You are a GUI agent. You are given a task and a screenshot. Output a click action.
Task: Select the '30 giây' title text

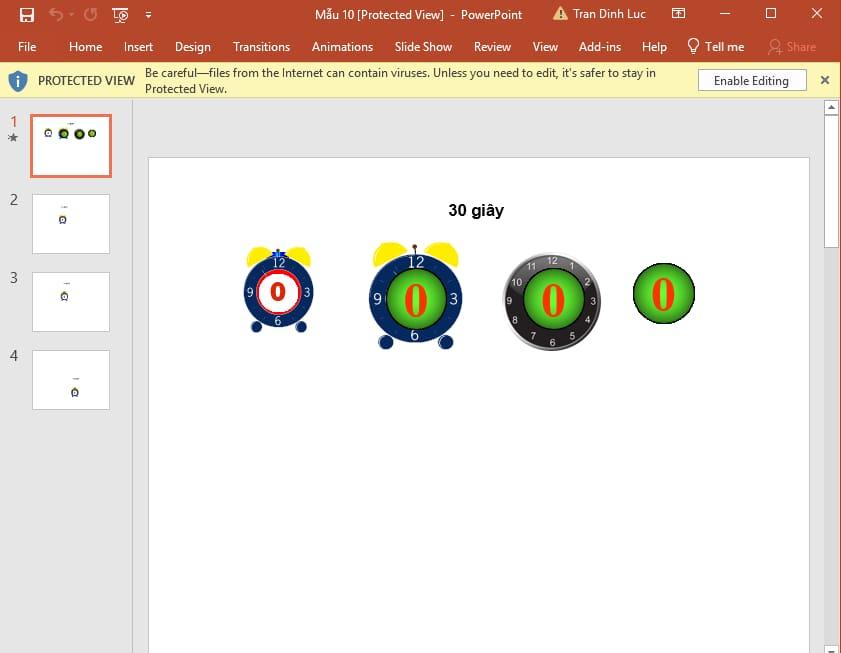click(x=476, y=210)
